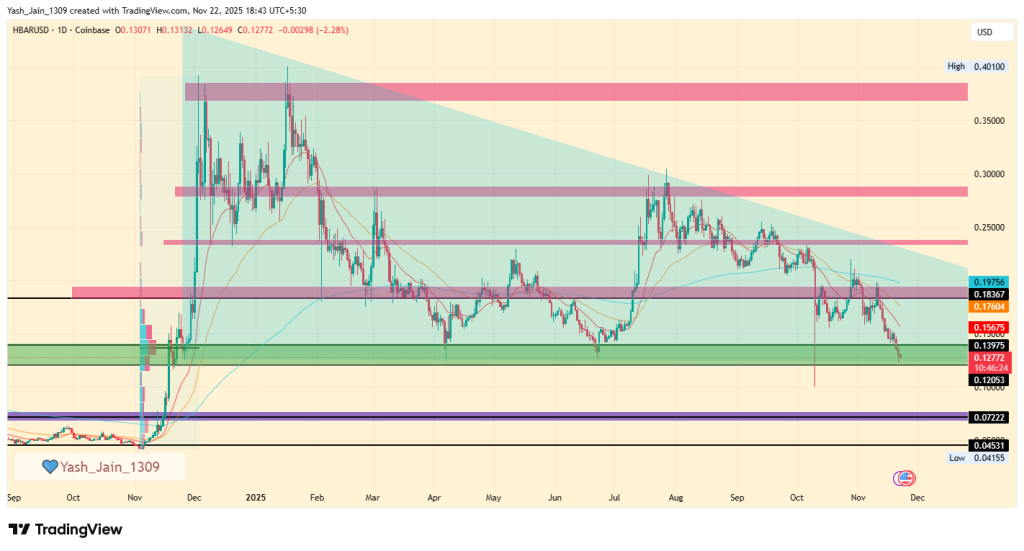Open the USD currency selector
This screenshot has width=1024, height=551.
point(987,33)
